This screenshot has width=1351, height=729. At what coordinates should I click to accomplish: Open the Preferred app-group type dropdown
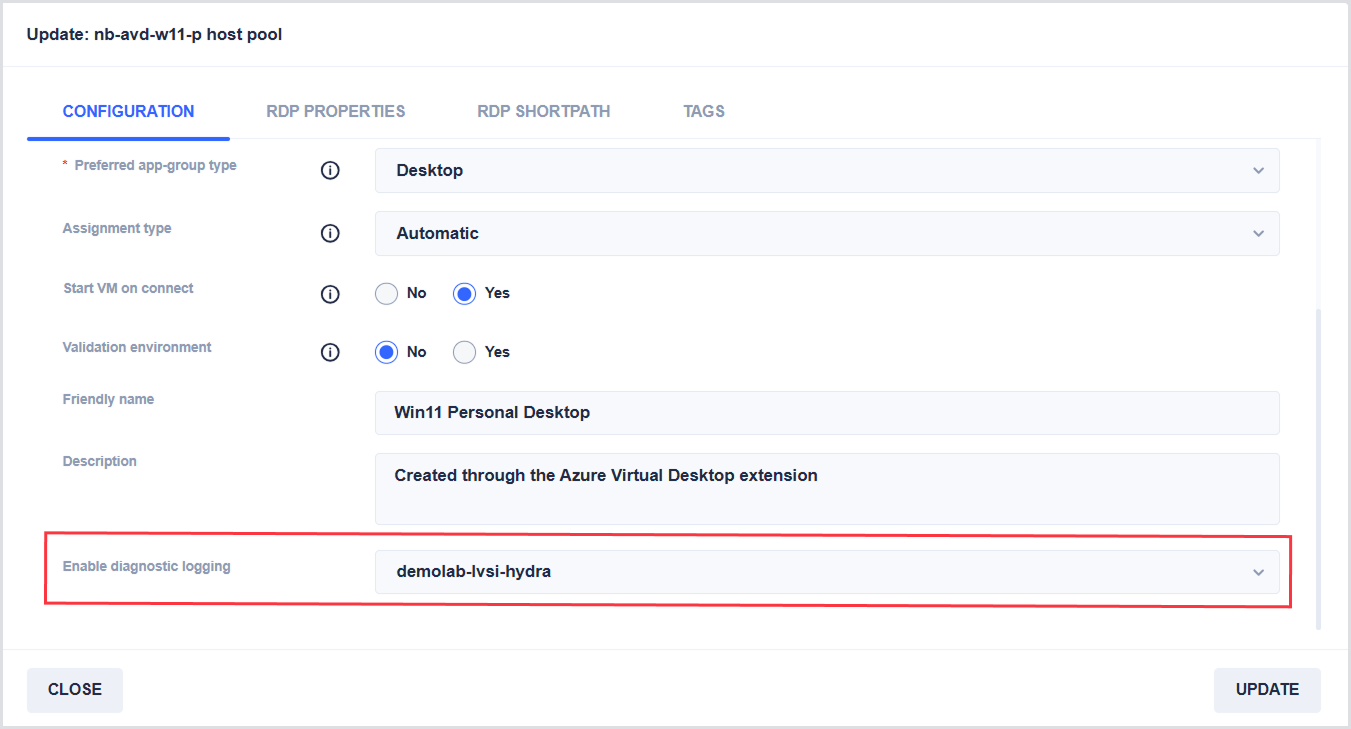pyautogui.click(x=827, y=170)
